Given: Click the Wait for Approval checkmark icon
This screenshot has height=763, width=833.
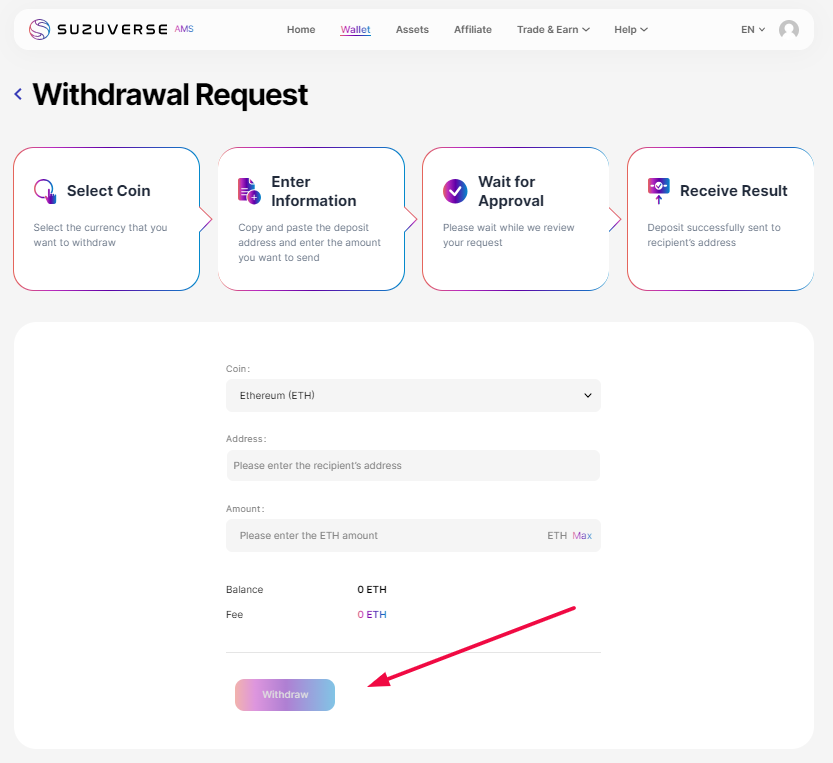Looking at the screenshot, I should pyautogui.click(x=455, y=190).
